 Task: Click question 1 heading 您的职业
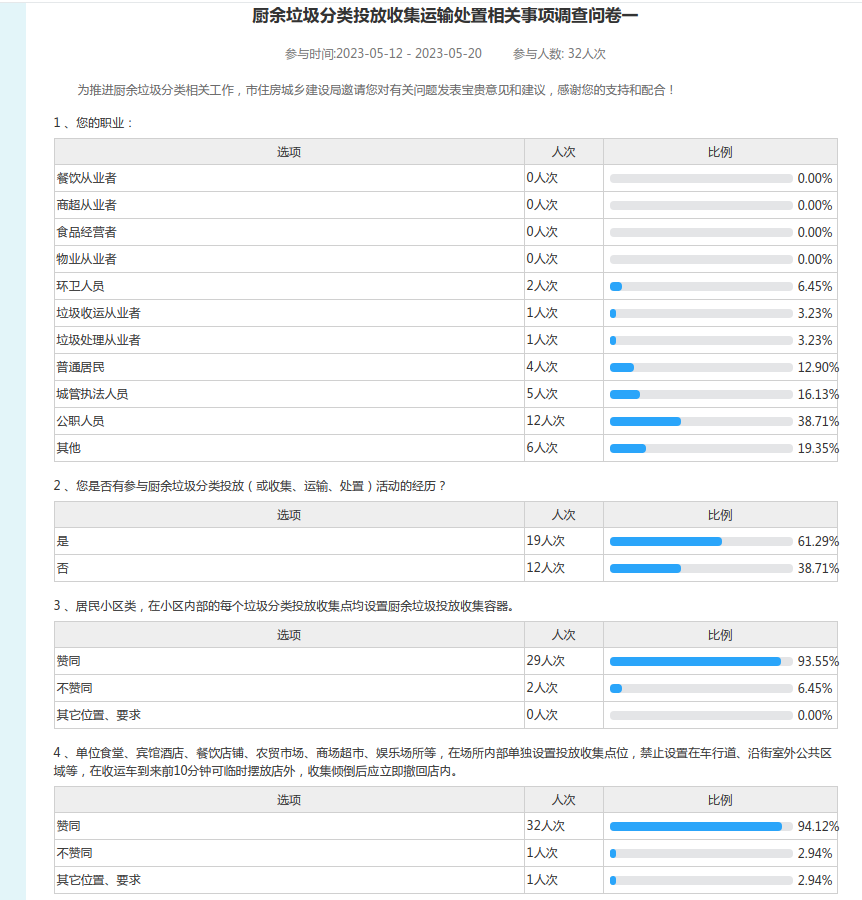[x=94, y=123]
